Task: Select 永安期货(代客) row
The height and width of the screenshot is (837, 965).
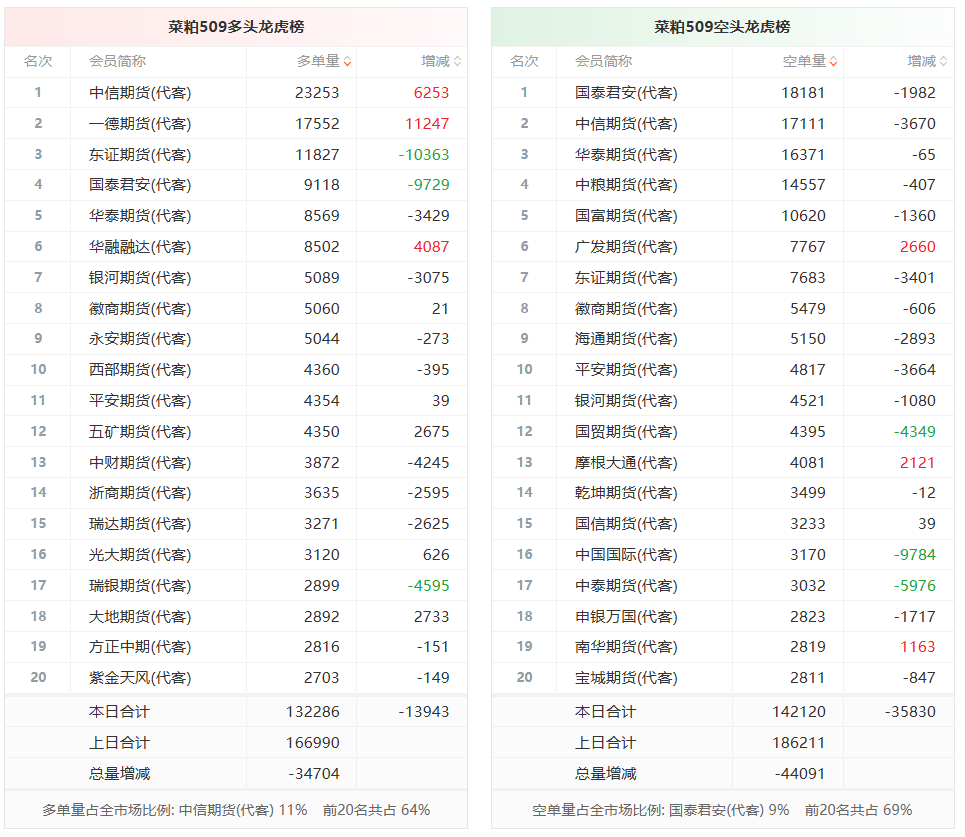Action: pyautogui.click(x=236, y=338)
